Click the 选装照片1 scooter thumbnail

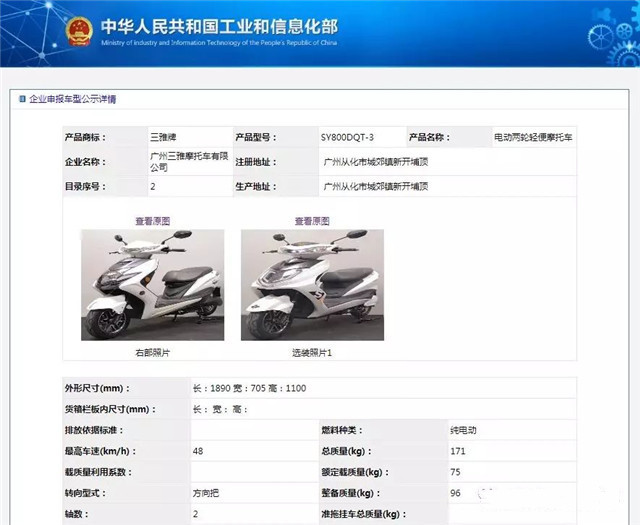coord(312,285)
